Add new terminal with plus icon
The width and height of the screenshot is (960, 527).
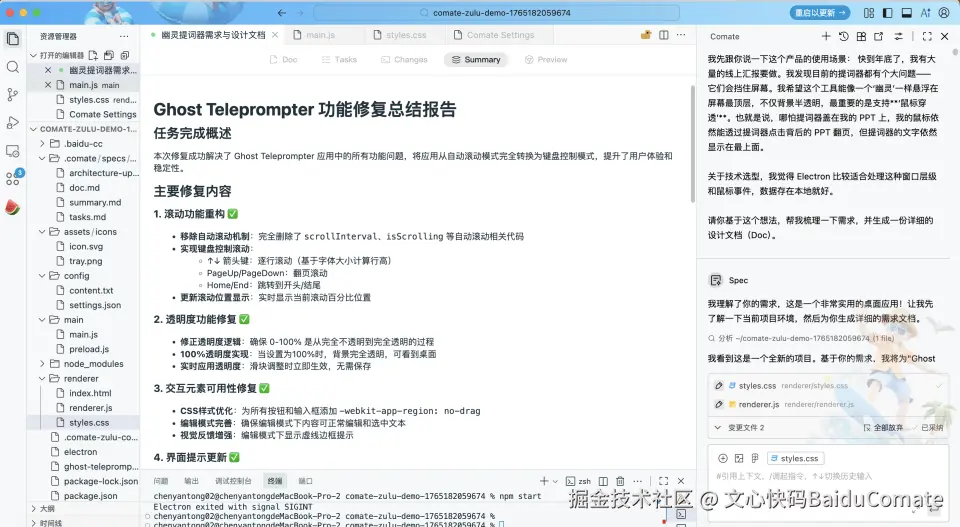click(x=544, y=481)
